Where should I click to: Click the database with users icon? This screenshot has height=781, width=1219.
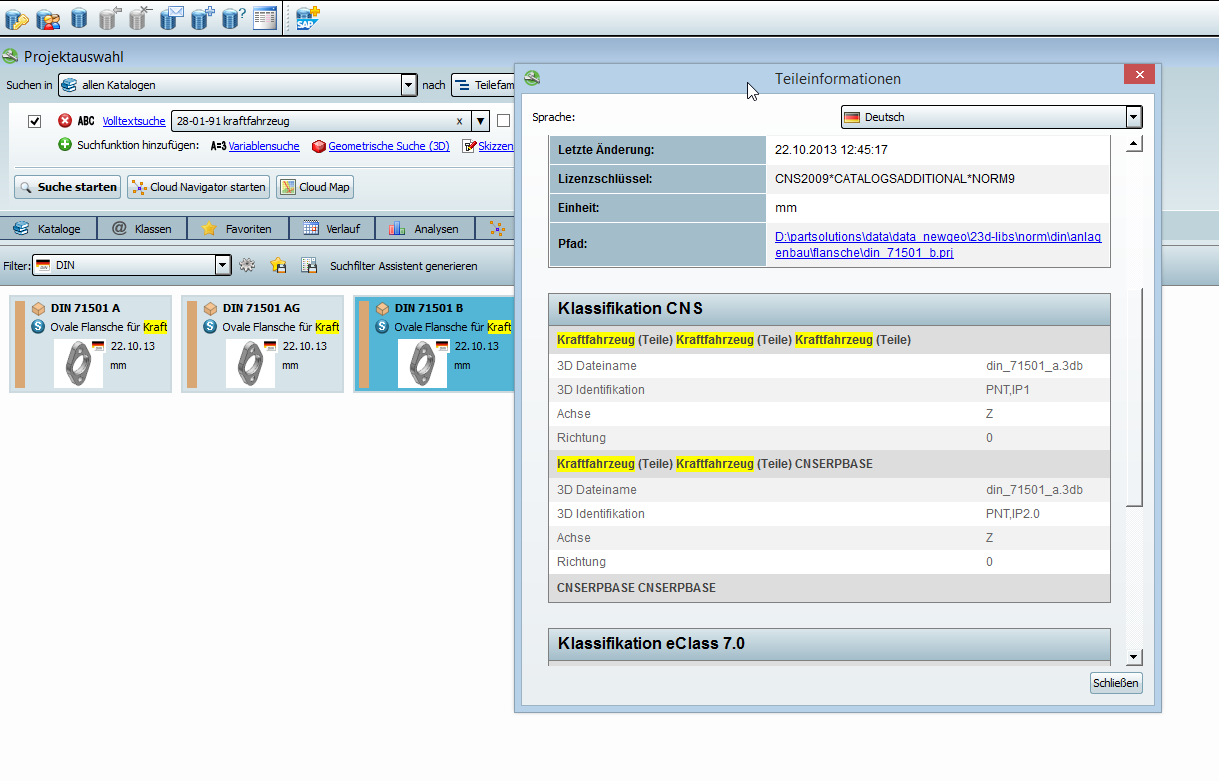point(47,17)
